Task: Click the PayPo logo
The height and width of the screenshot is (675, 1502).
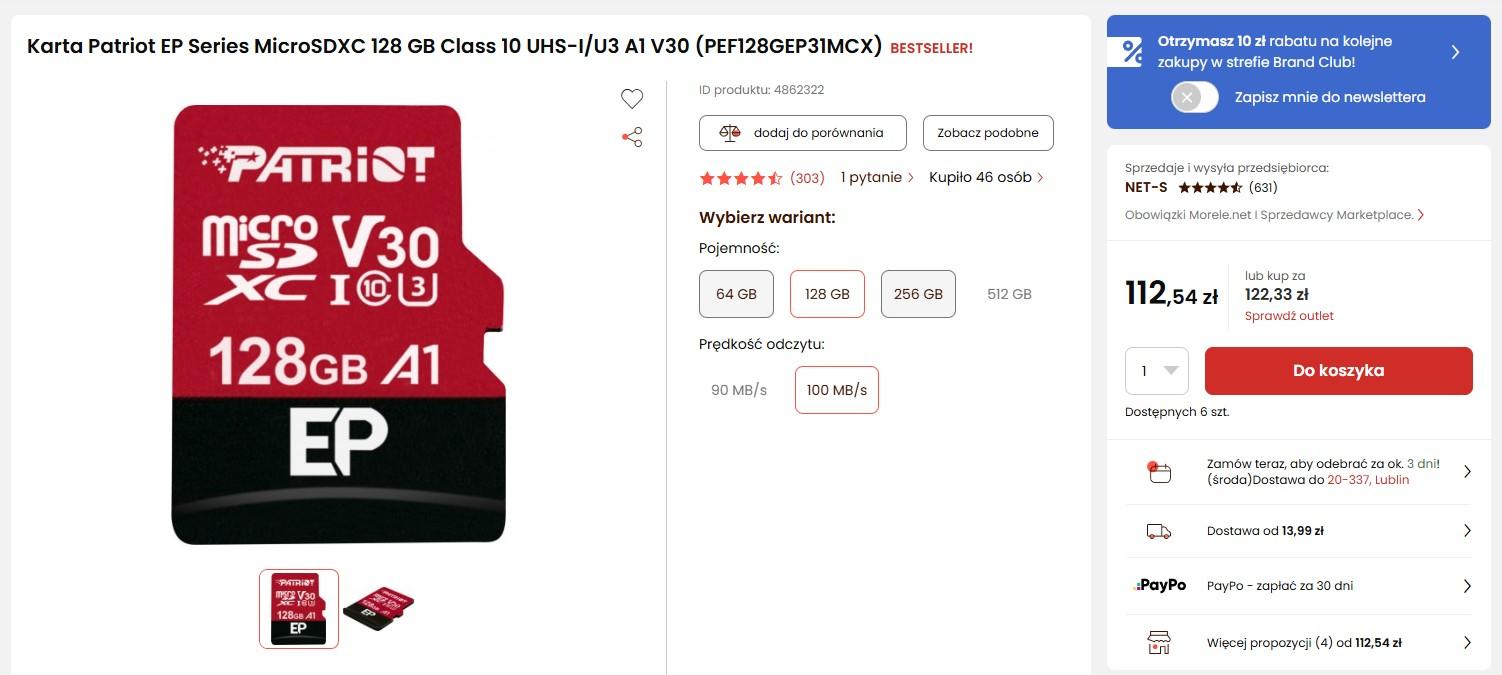Action: (1160, 585)
